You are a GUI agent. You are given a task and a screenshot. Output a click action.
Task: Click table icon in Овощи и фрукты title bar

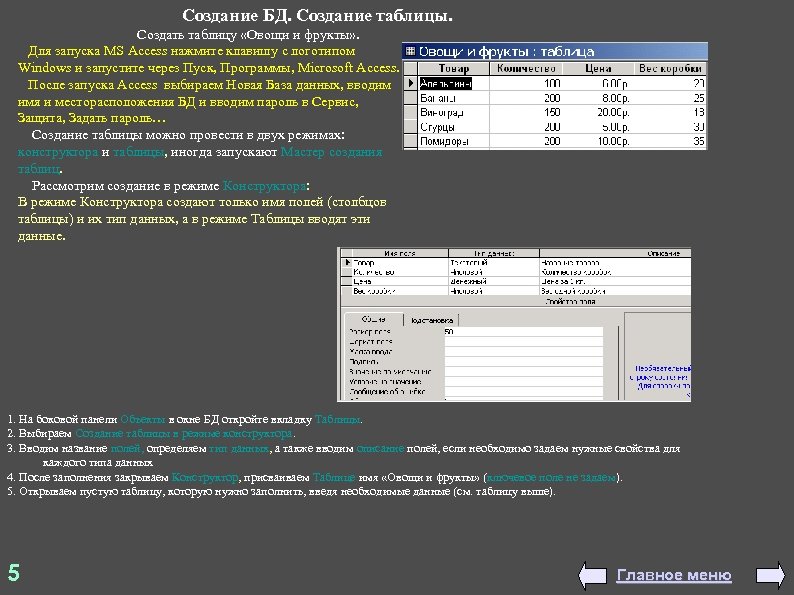(x=410, y=51)
